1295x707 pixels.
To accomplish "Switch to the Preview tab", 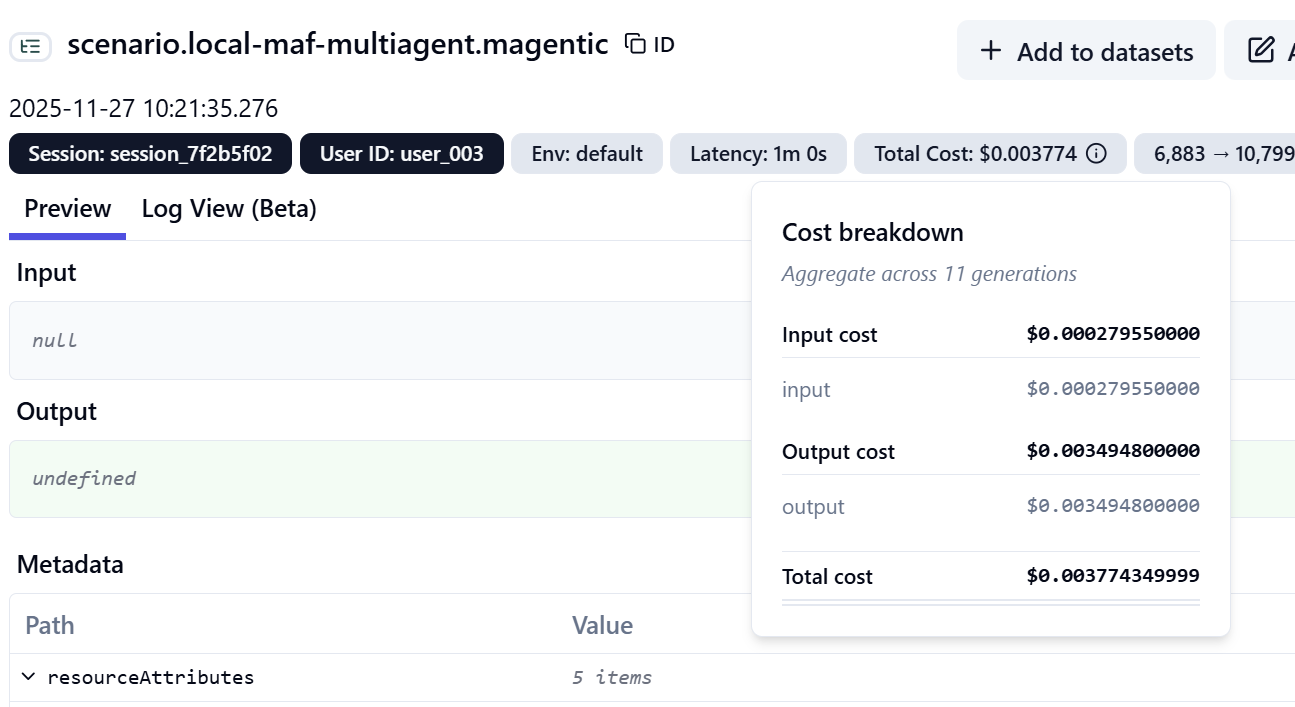I will tap(67, 209).
